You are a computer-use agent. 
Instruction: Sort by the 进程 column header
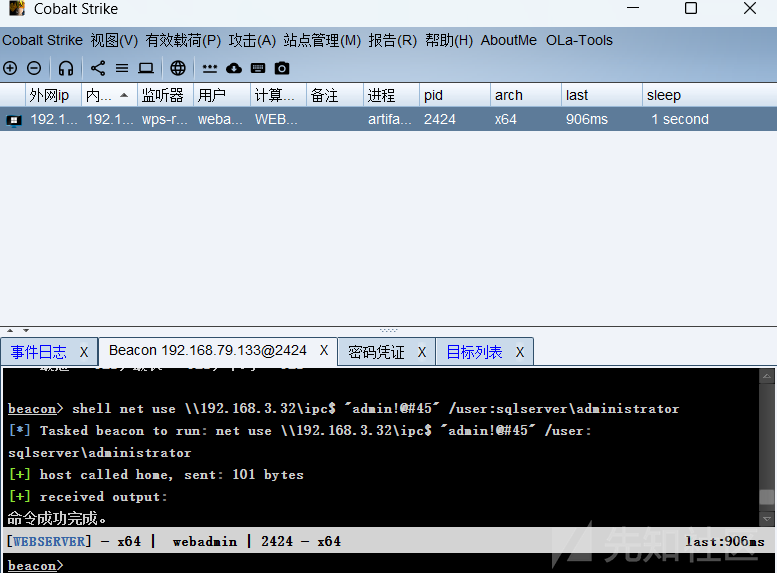pos(391,95)
